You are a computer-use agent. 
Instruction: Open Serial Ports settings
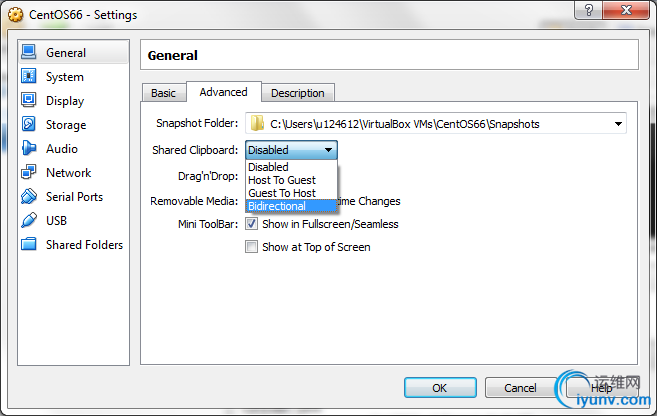pos(73,196)
